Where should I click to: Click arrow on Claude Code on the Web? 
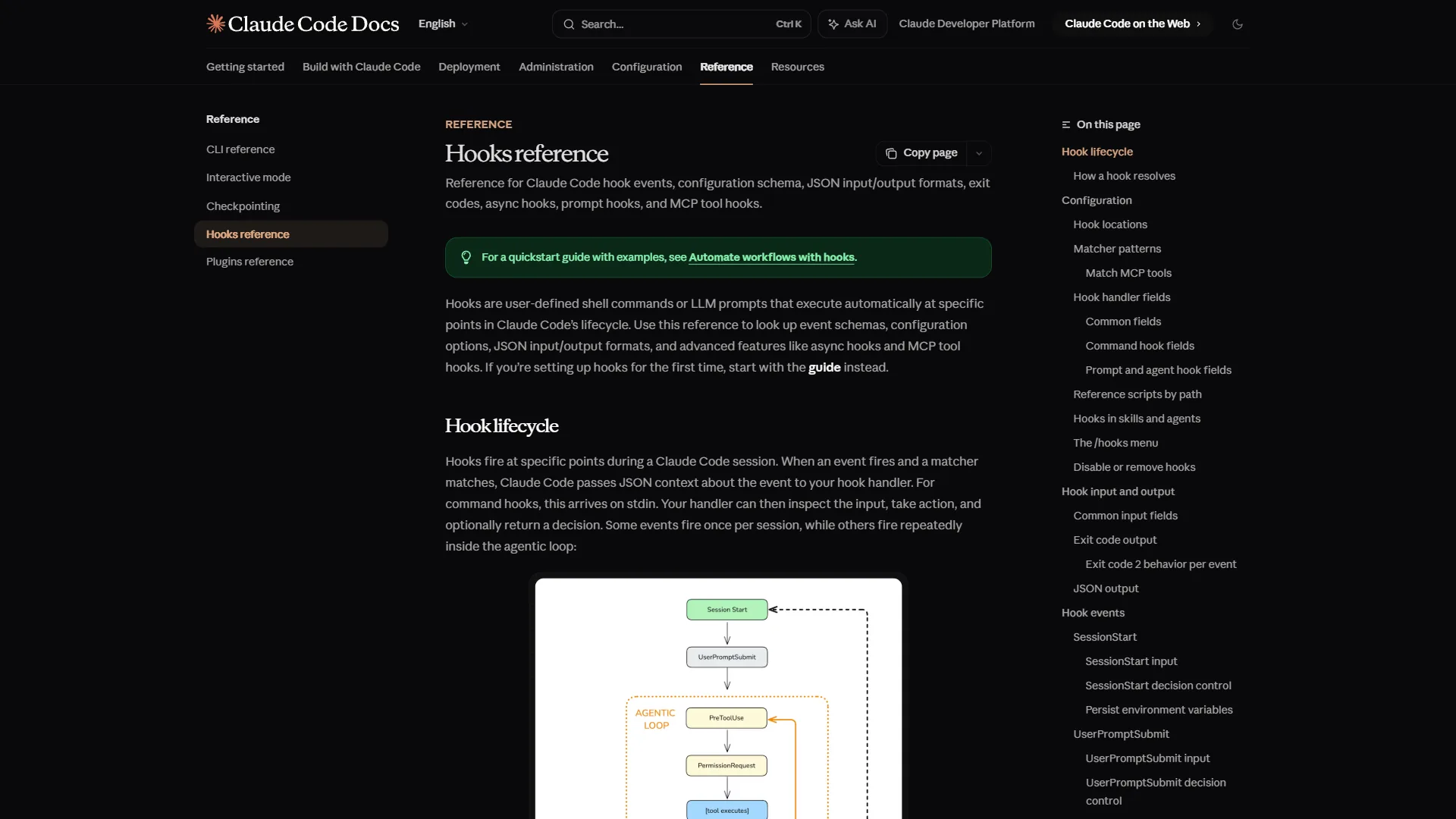(x=1199, y=24)
